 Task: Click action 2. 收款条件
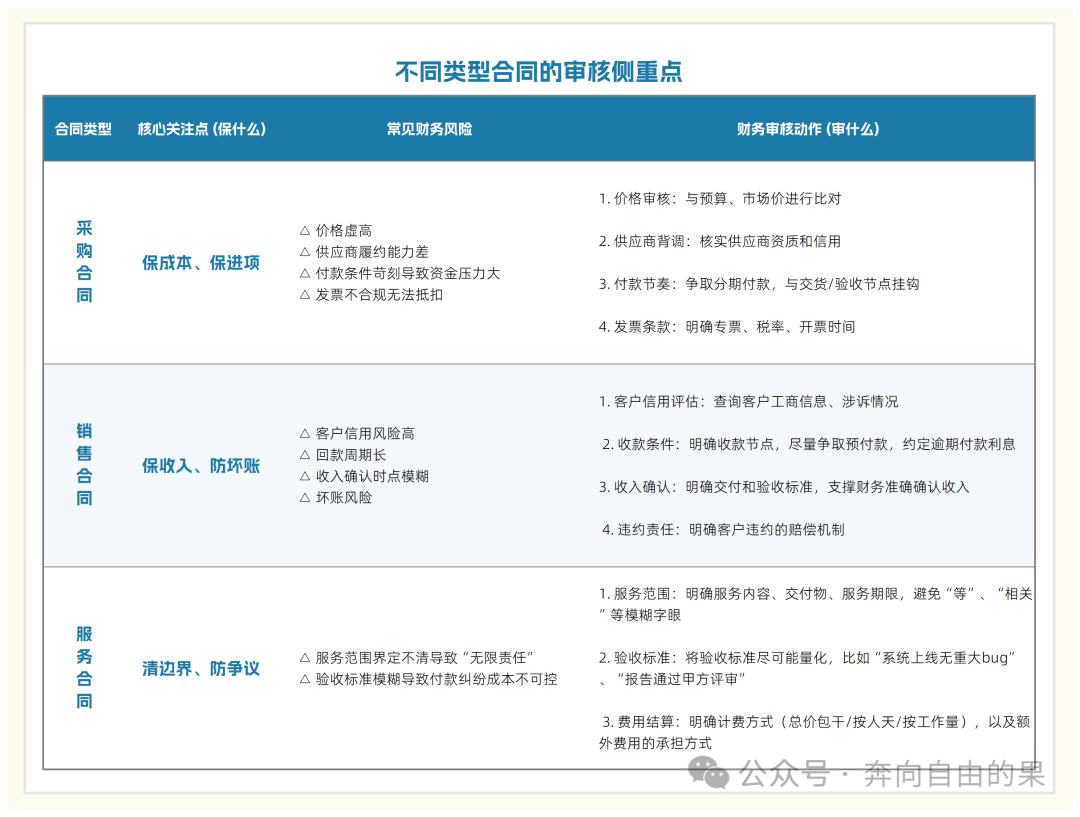click(x=809, y=444)
